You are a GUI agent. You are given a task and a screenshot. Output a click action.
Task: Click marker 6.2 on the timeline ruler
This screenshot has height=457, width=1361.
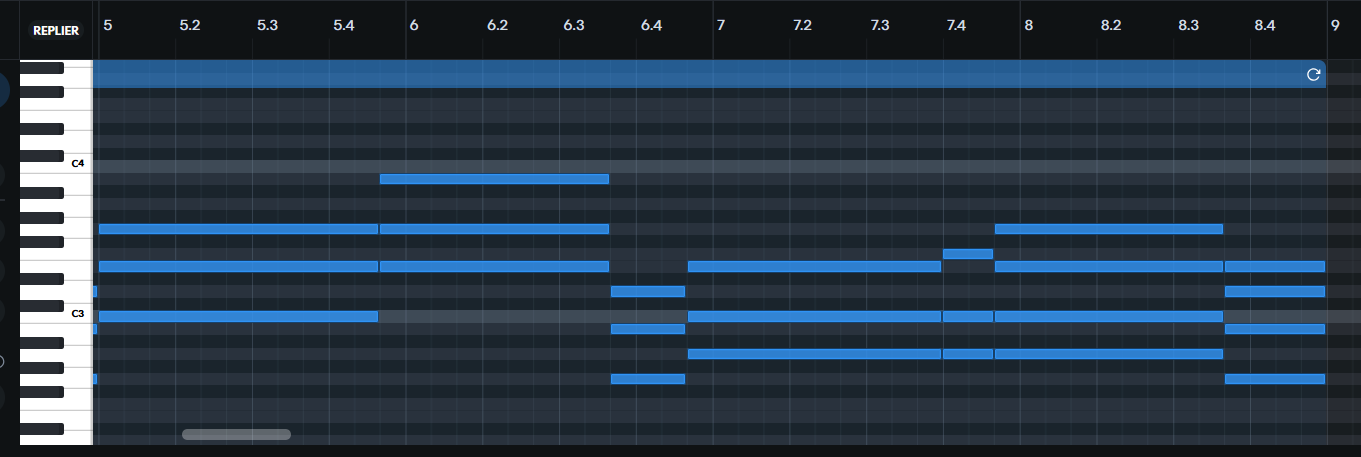(x=497, y=25)
